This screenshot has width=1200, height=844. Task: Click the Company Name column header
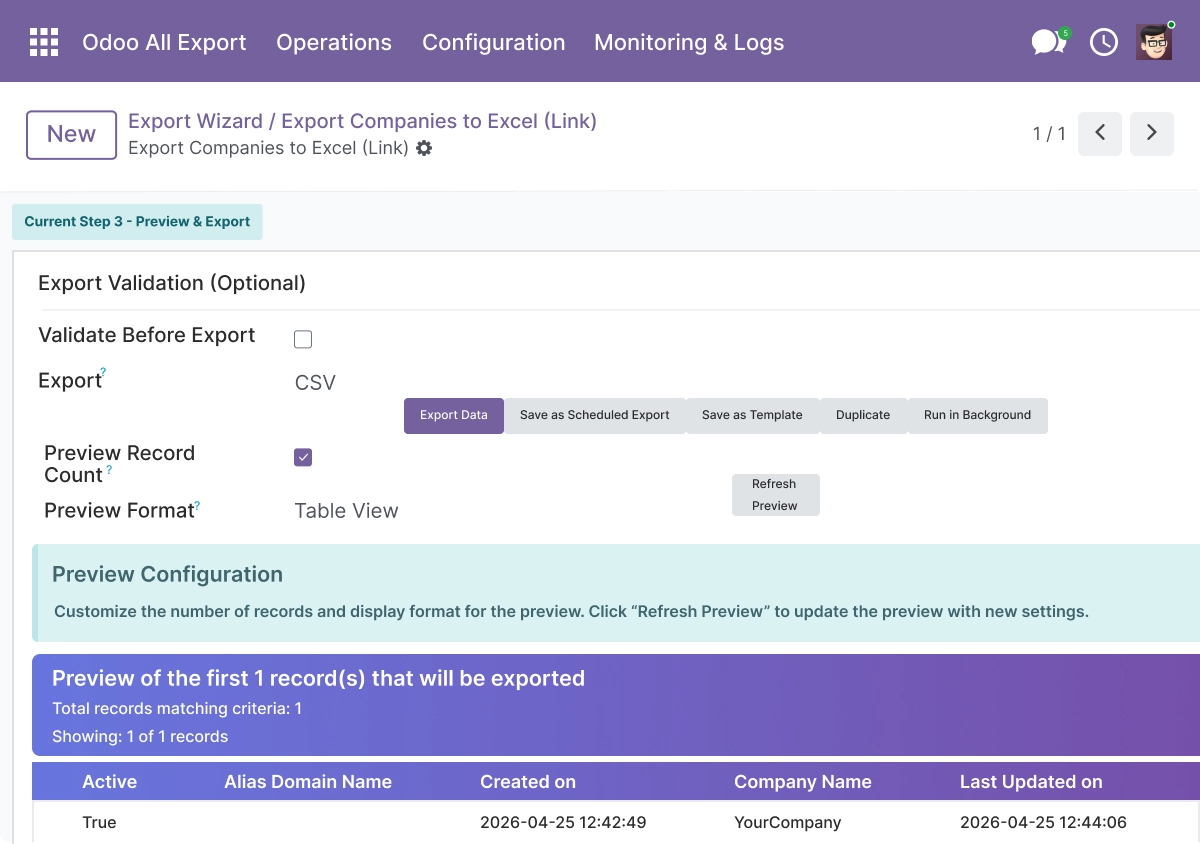click(803, 782)
